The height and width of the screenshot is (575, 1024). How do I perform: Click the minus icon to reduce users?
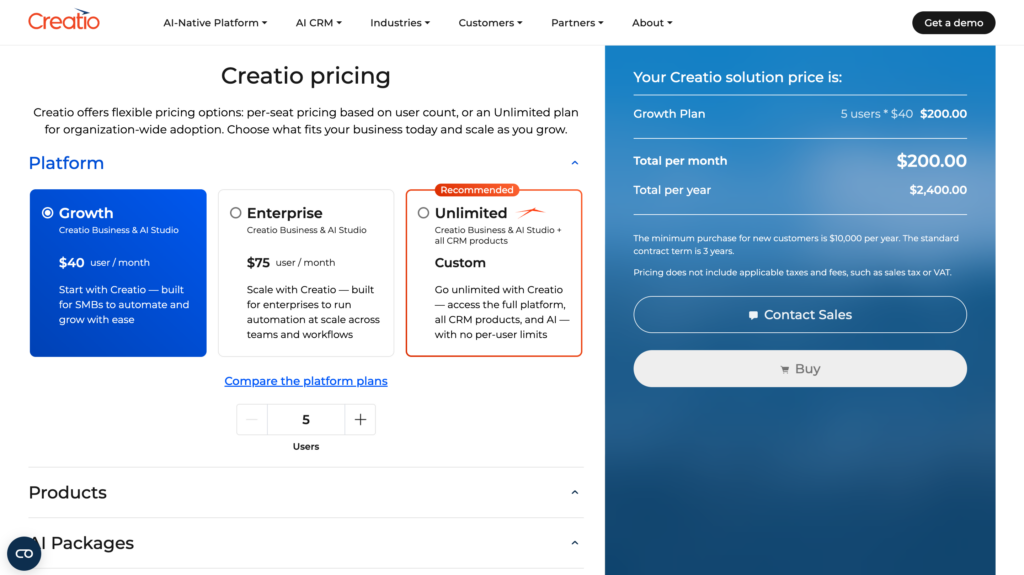252,419
